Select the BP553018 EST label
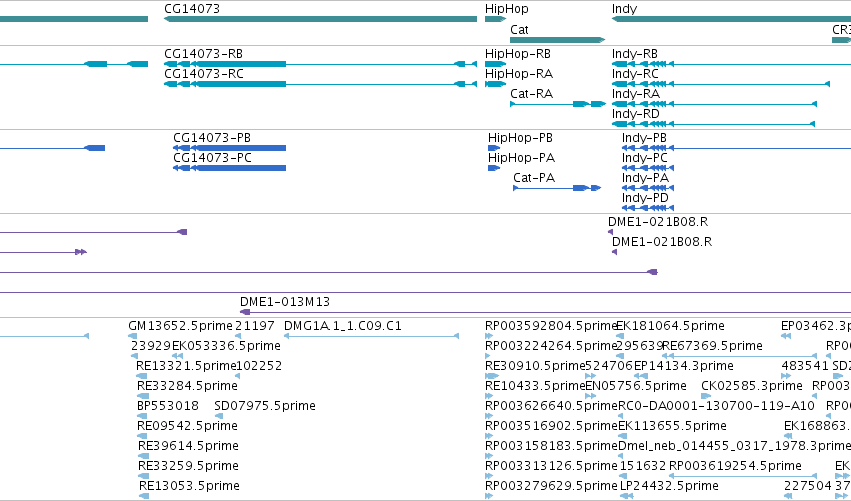Image resolution: width=851 pixels, height=501 pixels. [168, 406]
